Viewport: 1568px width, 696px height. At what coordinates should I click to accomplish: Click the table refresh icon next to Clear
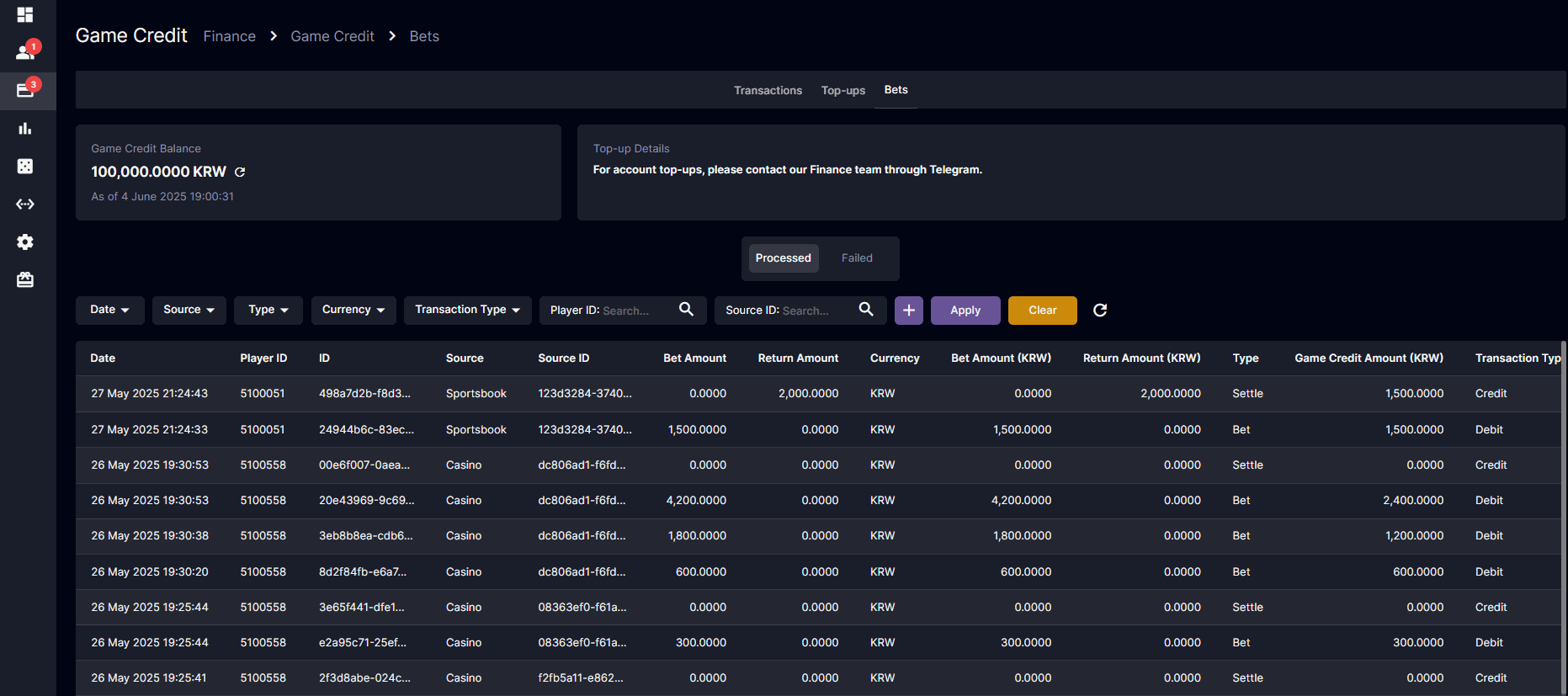tap(1100, 311)
